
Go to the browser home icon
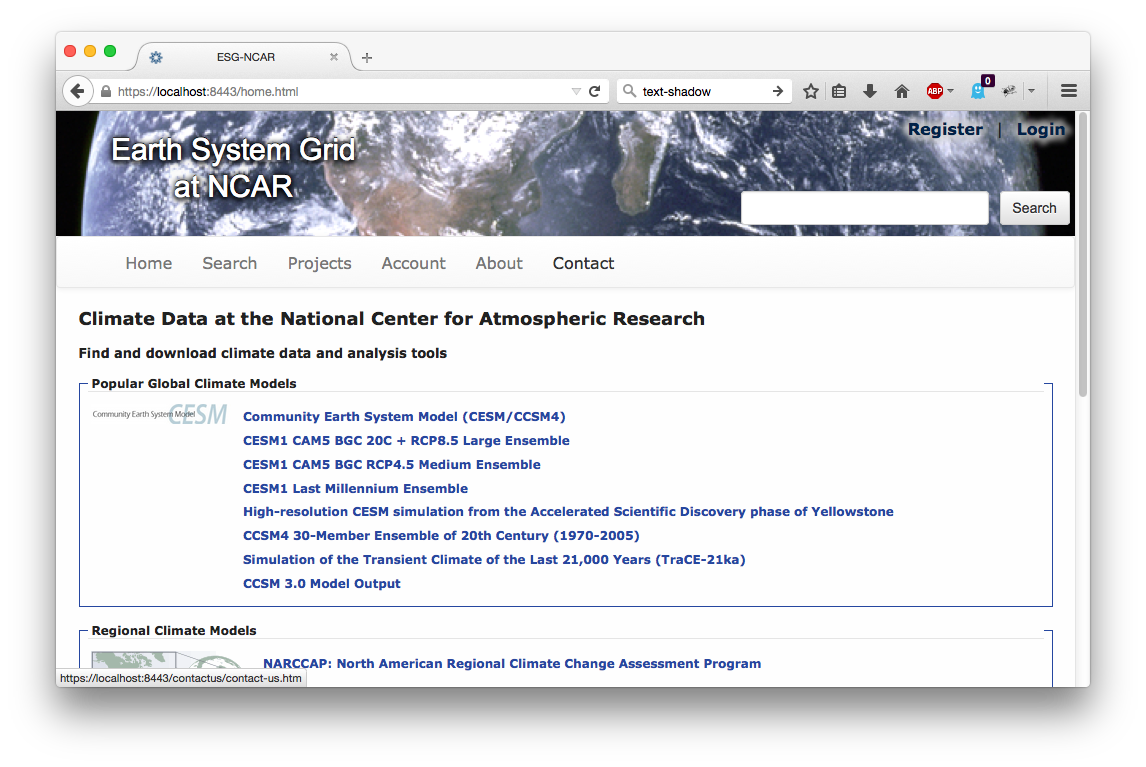click(x=901, y=91)
